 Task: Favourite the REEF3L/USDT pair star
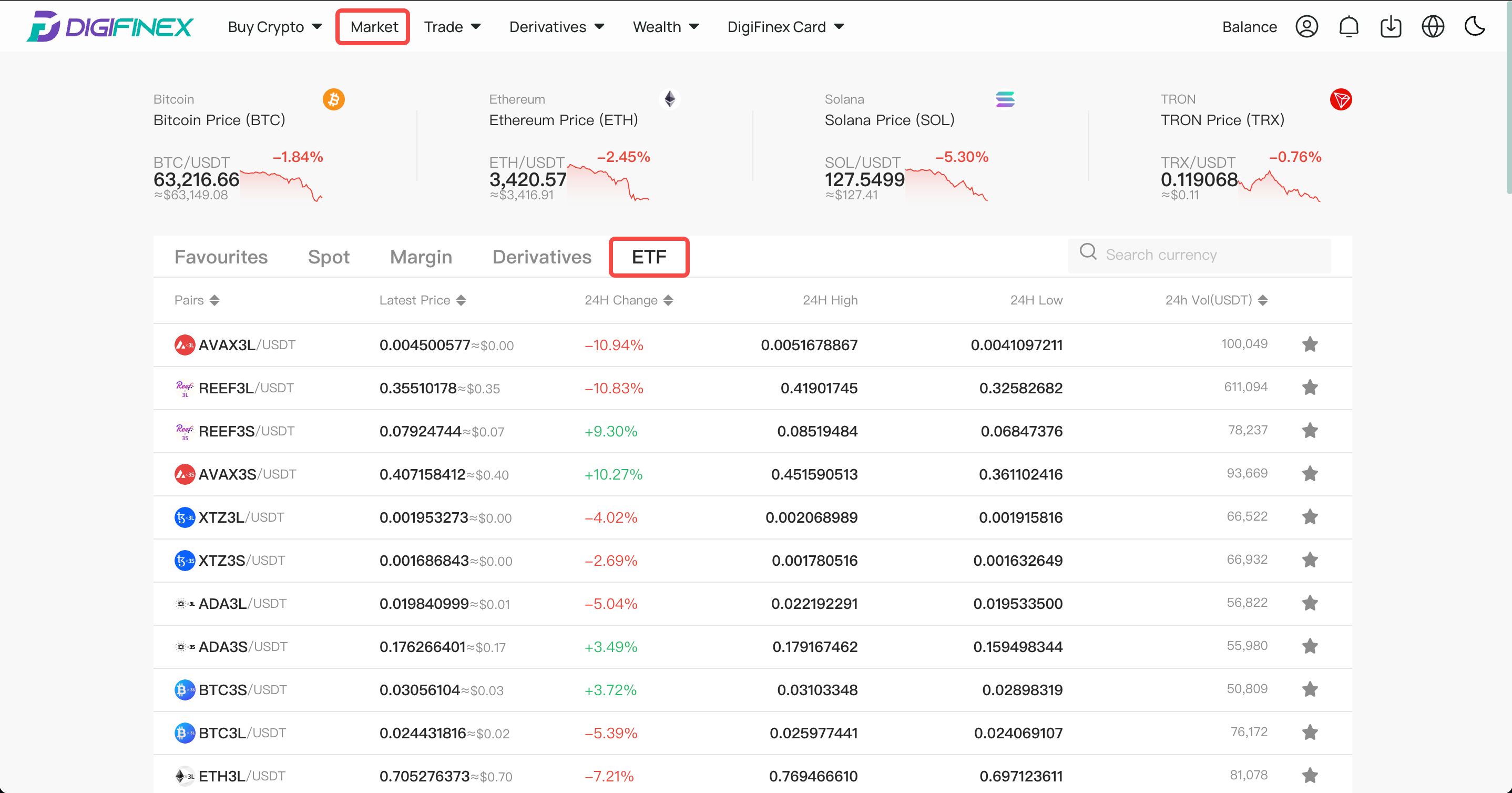coord(1310,388)
